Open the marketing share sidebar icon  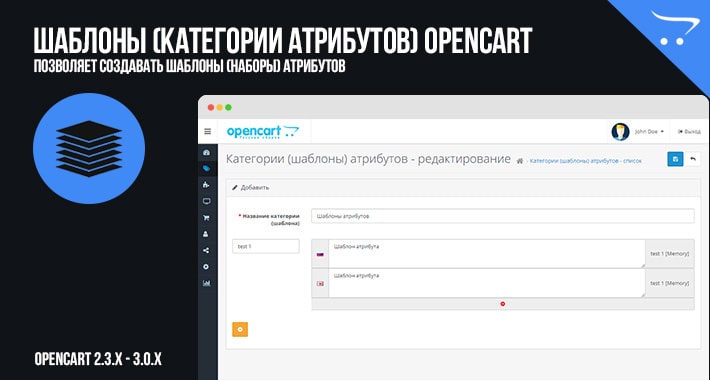point(206,250)
